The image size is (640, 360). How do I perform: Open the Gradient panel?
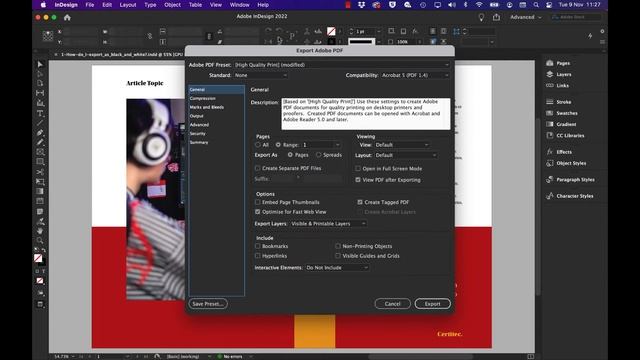coord(561,124)
